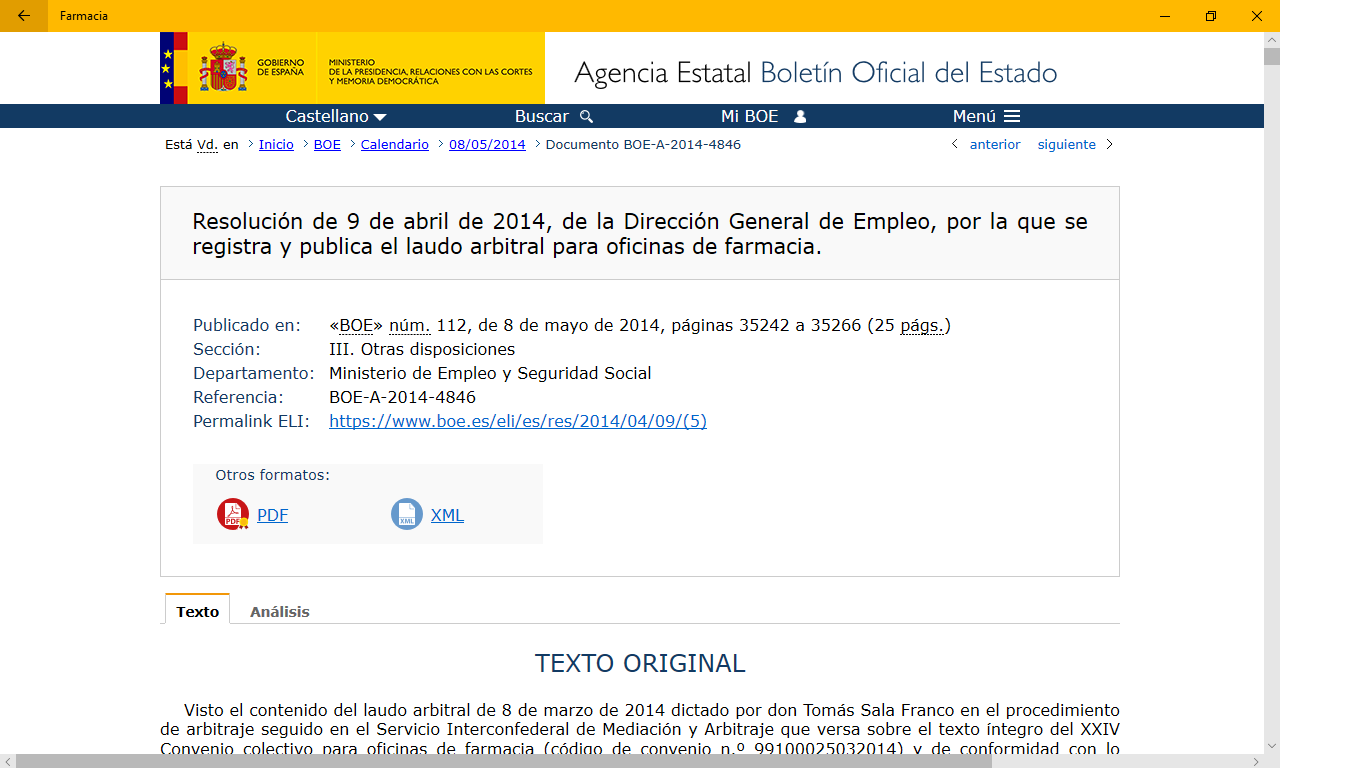Close the Farmacia window
This screenshot has width=1366, height=768.
(x=1257, y=16)
